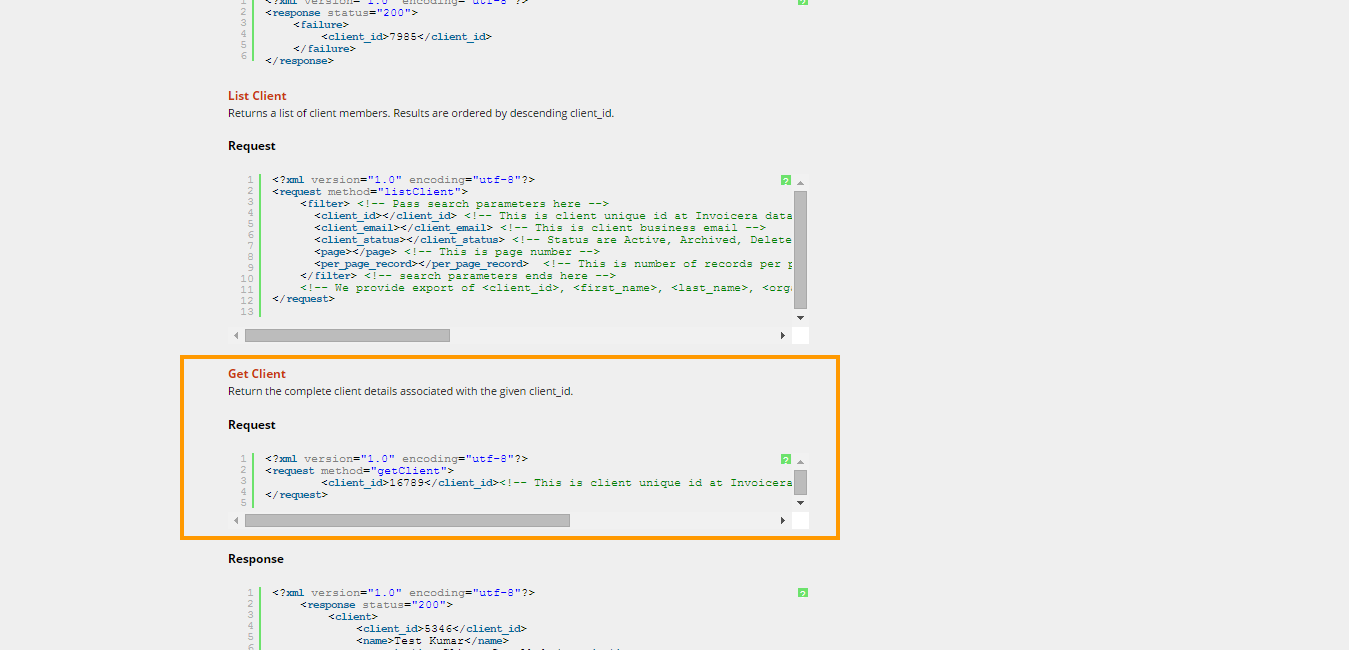The width and height of the screenshot is (1349, 650).
Task: Click the line "<client_id>16789</client_id>"
Action: pos(557,483)
